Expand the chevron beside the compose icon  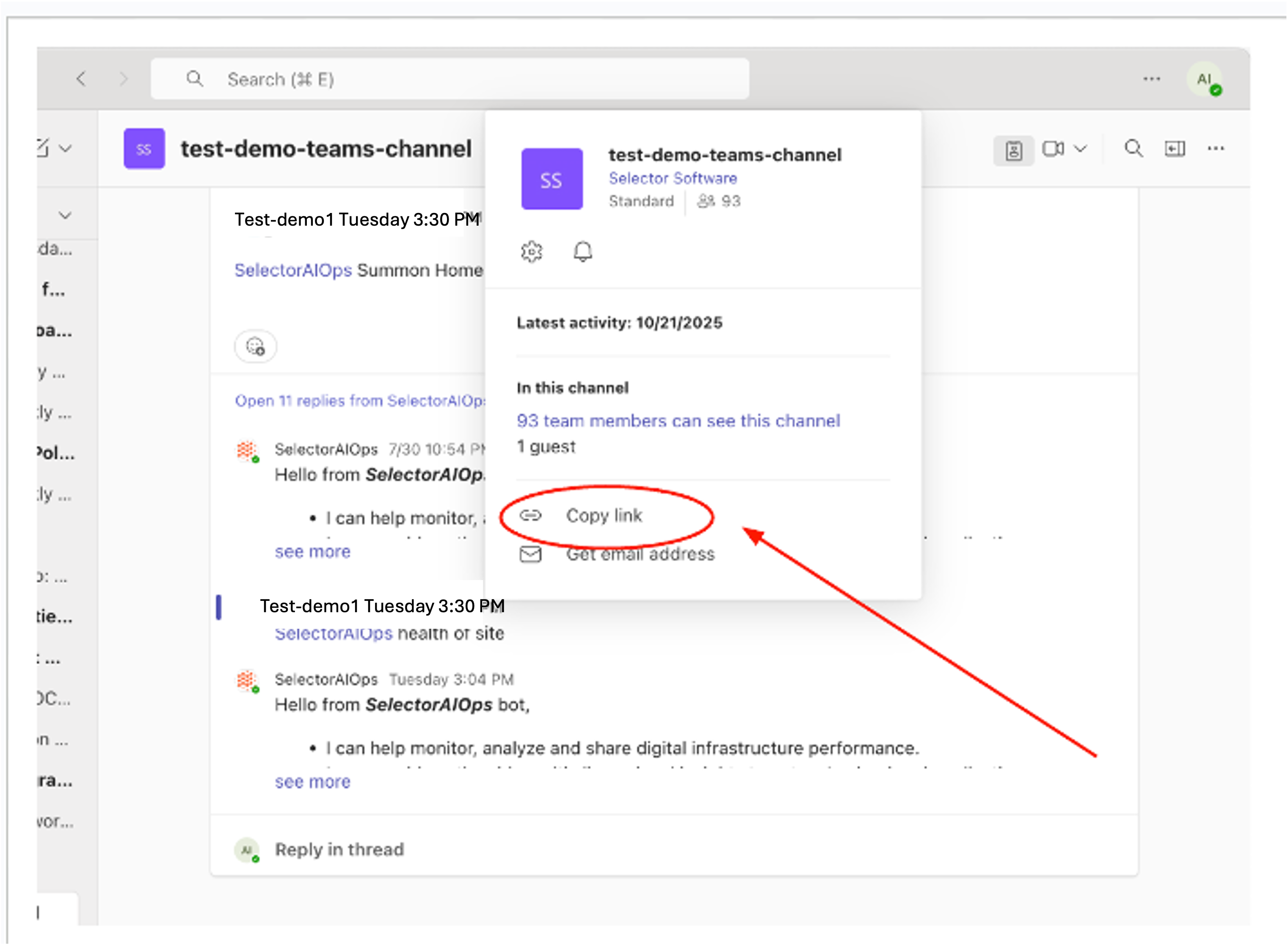pos(65,149)
